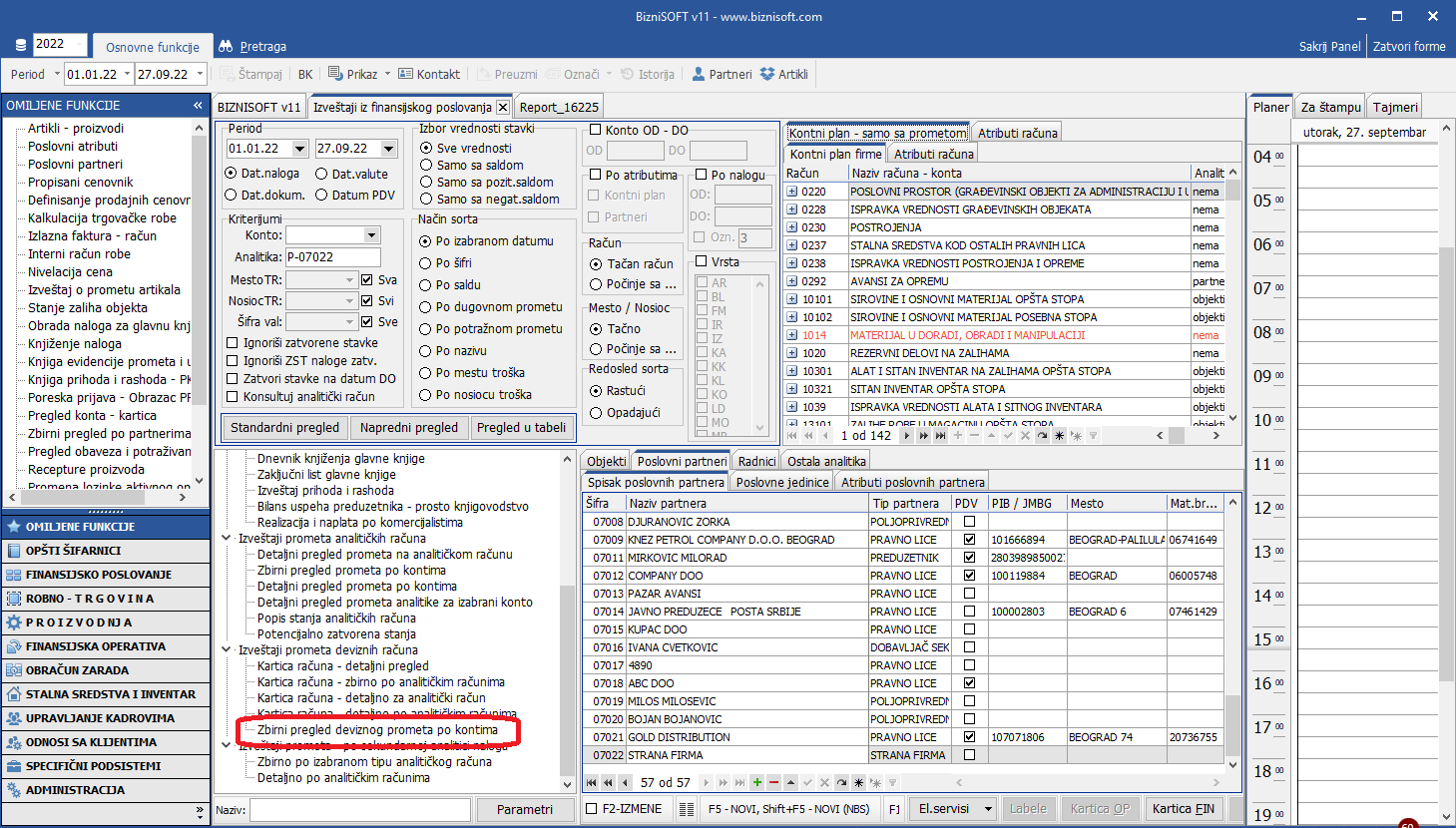Expand account 0220 row in Kontni plan
Viewport: 1456px width, 828px height.
click(792, 192)
